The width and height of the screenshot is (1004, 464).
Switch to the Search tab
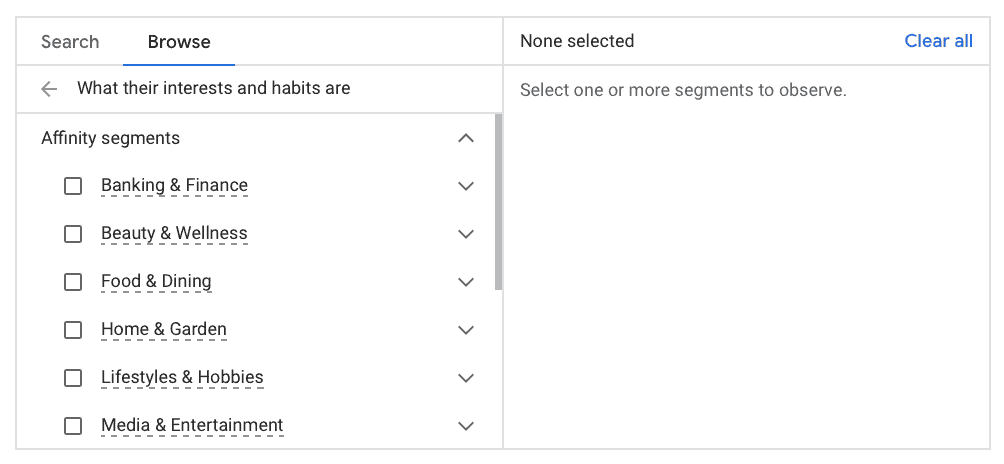70,42
